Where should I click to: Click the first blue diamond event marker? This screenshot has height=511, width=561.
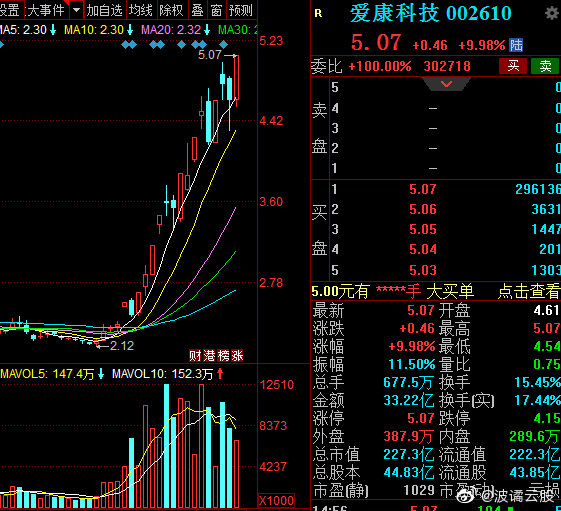[1, 45]
